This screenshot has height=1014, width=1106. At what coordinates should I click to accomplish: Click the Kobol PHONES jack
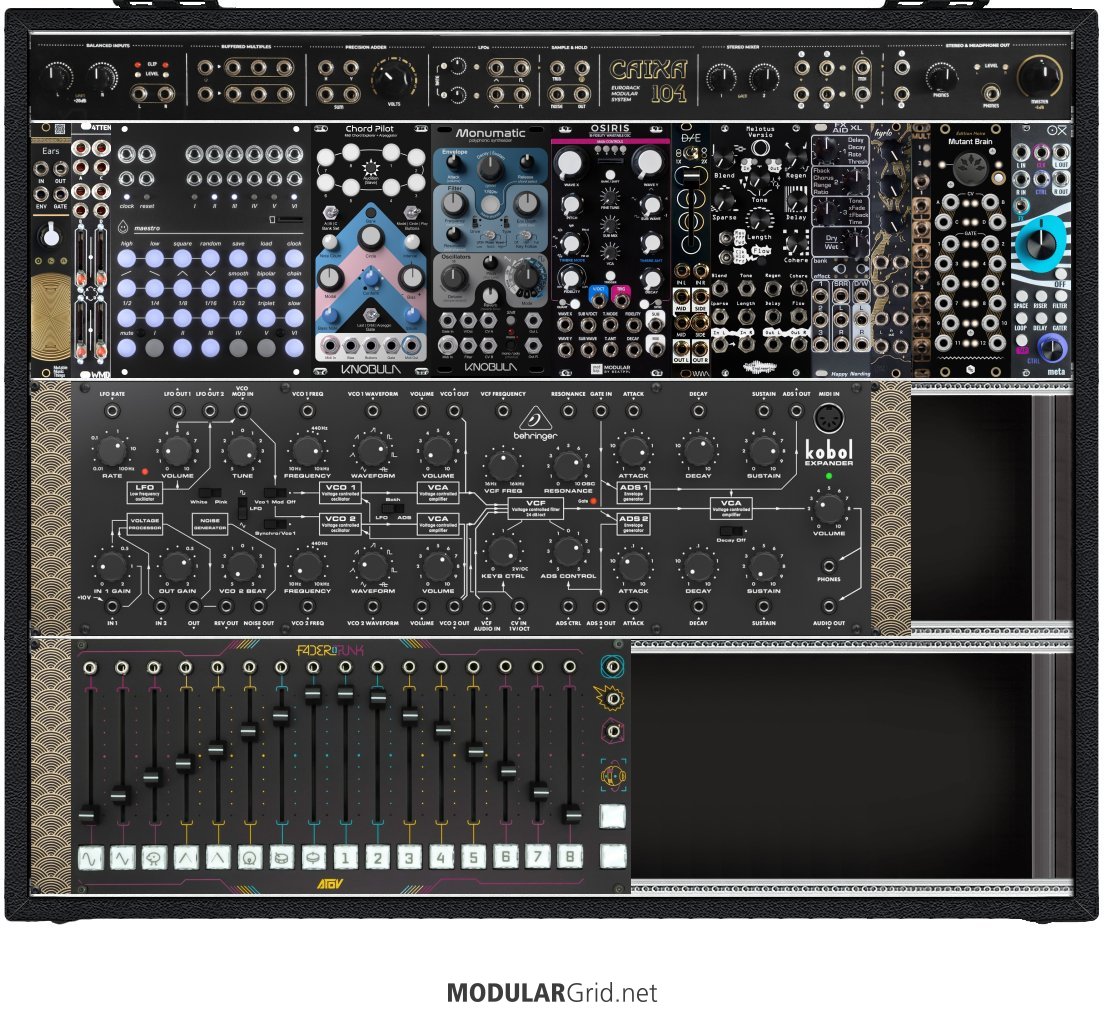coord(829,566)
